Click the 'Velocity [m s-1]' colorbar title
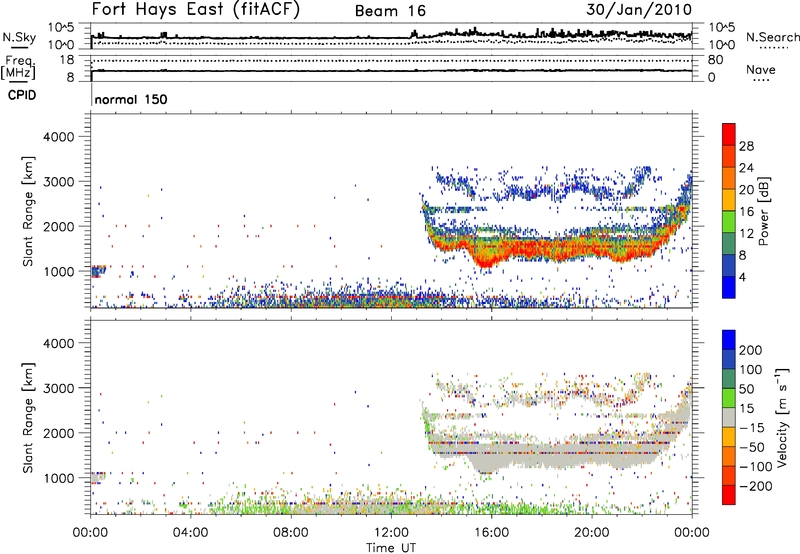800x554 pixels. tap(782, 417)
